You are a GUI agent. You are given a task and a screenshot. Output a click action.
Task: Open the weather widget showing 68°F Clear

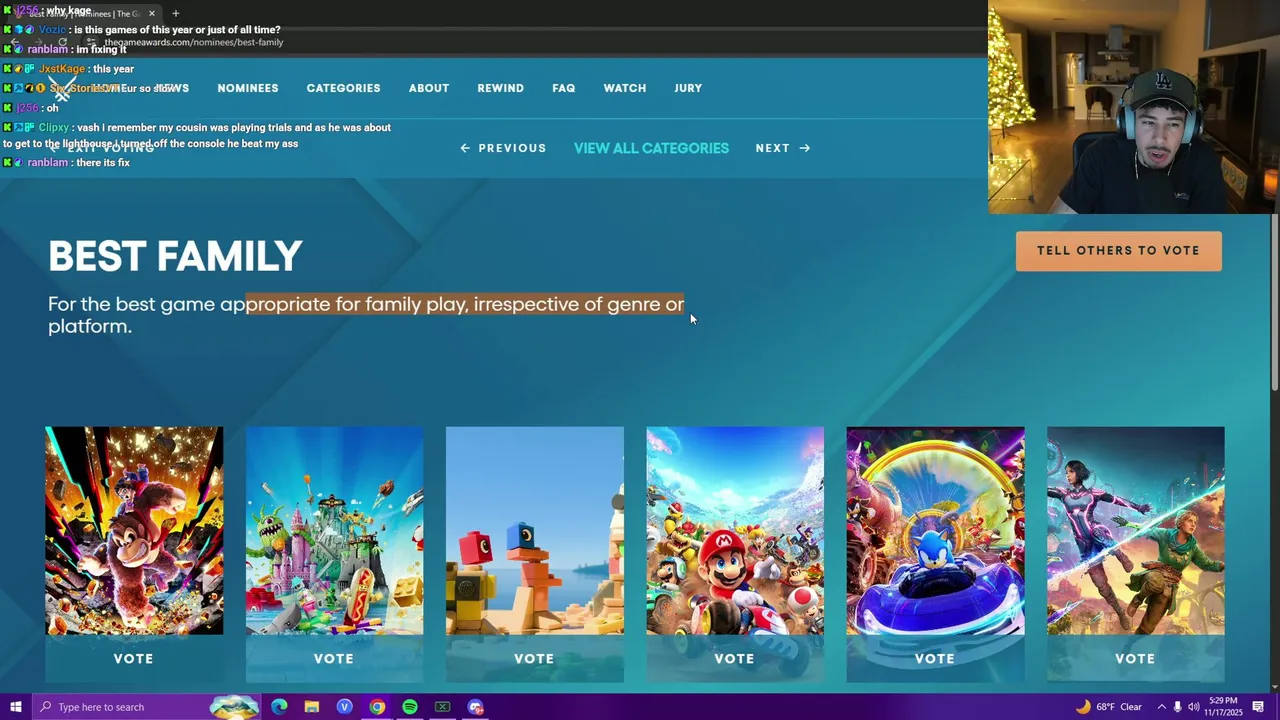[1109, 707]
